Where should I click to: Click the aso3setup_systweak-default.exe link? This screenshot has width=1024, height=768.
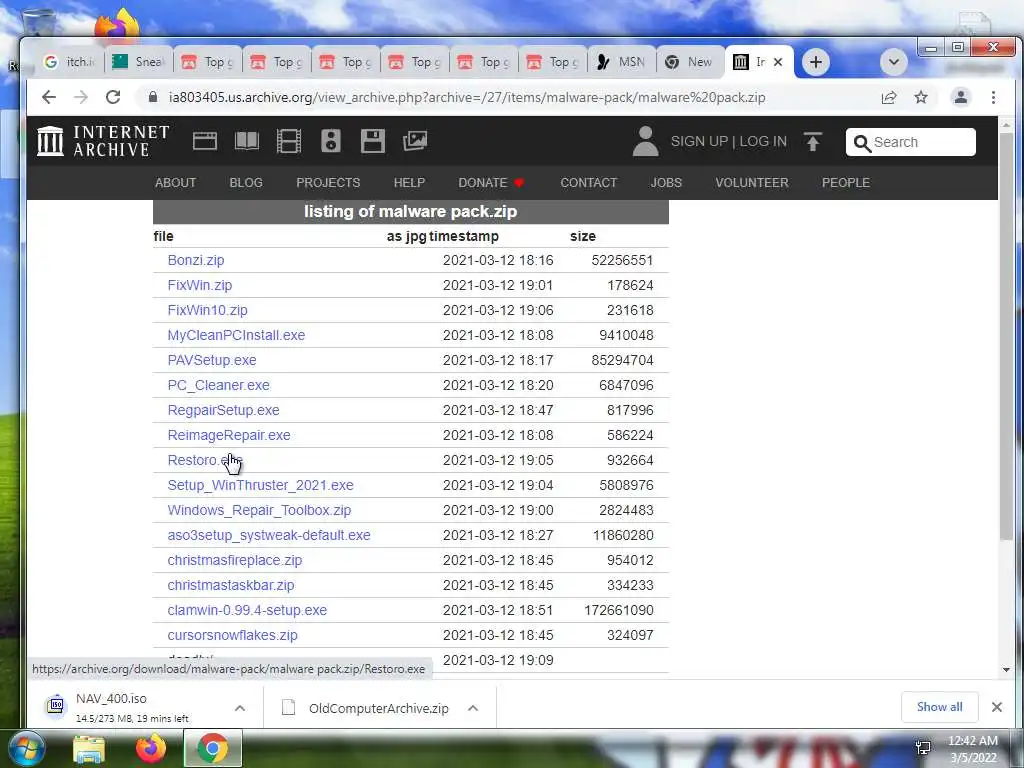click(x=268, y=536)
